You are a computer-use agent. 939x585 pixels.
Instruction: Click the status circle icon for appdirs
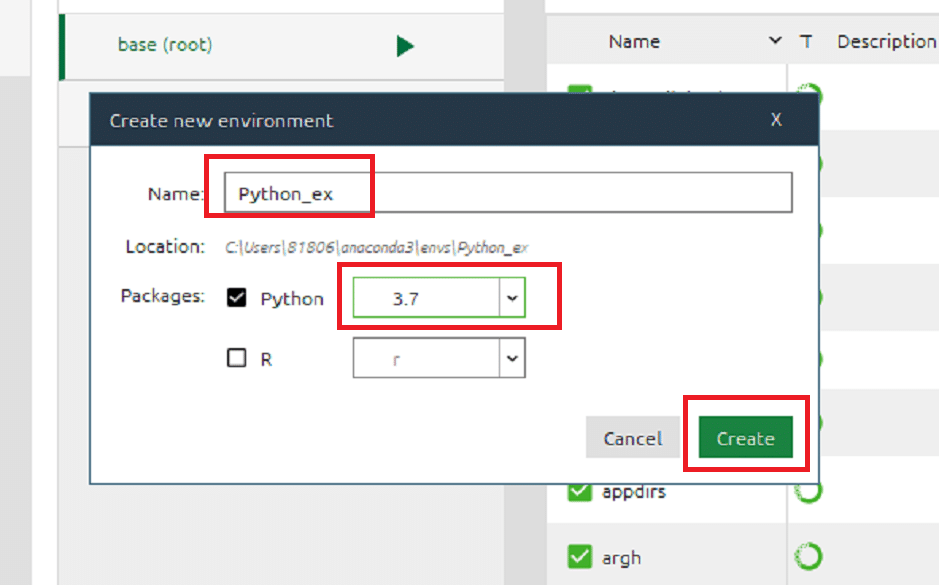click(808, 492)
